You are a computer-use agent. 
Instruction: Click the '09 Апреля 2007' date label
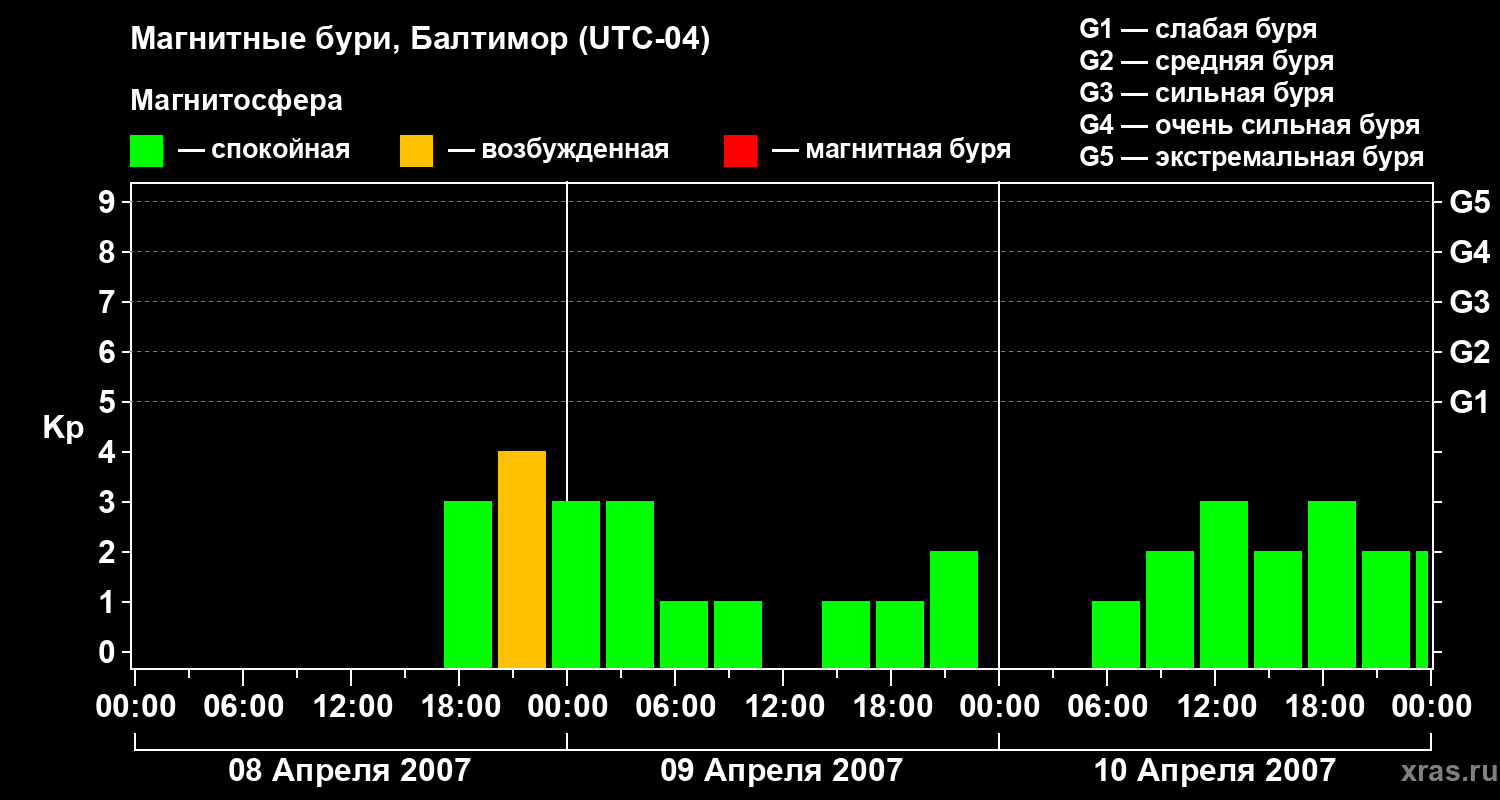[x=782, y=770]
